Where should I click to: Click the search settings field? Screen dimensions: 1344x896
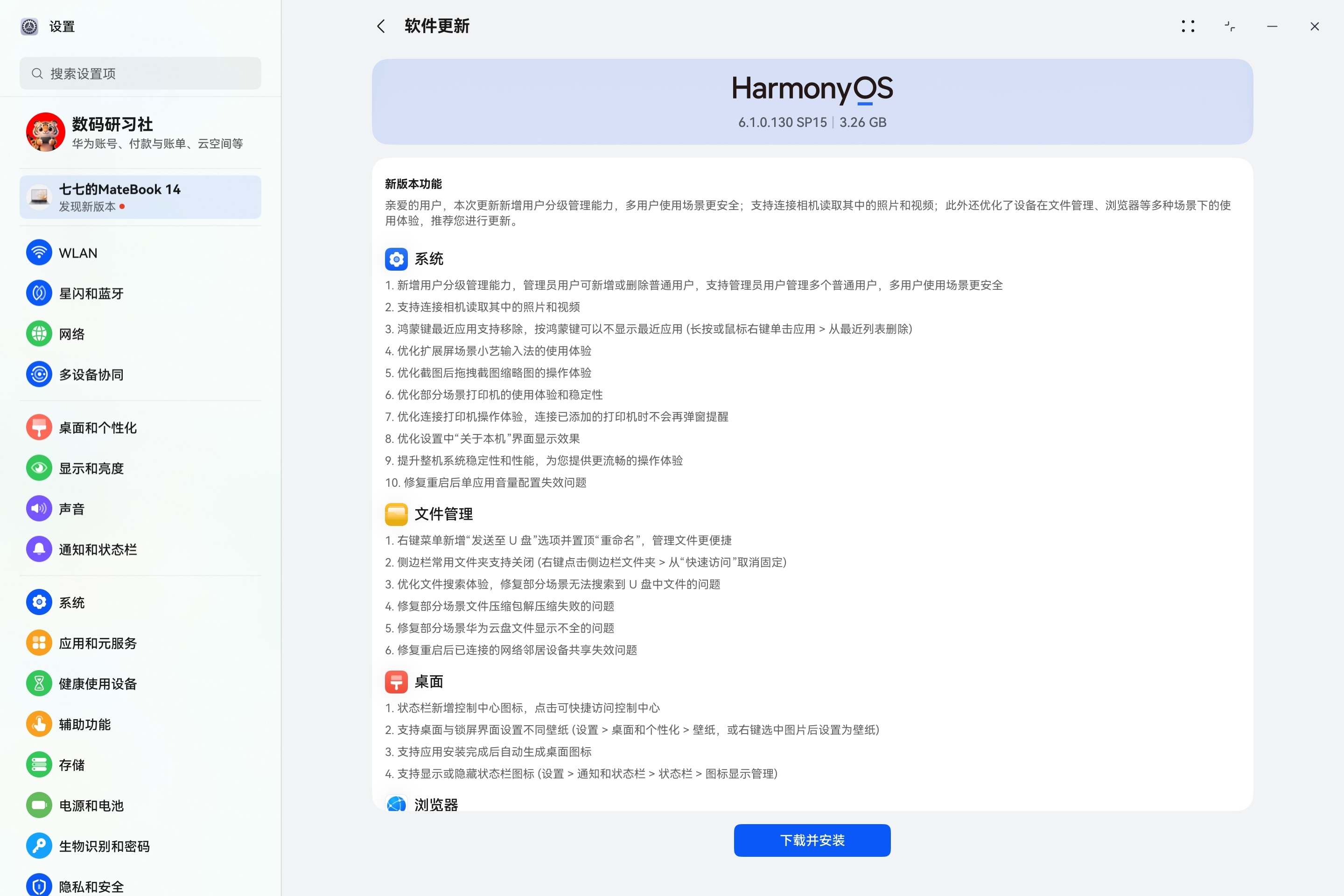tap(140, 73)
